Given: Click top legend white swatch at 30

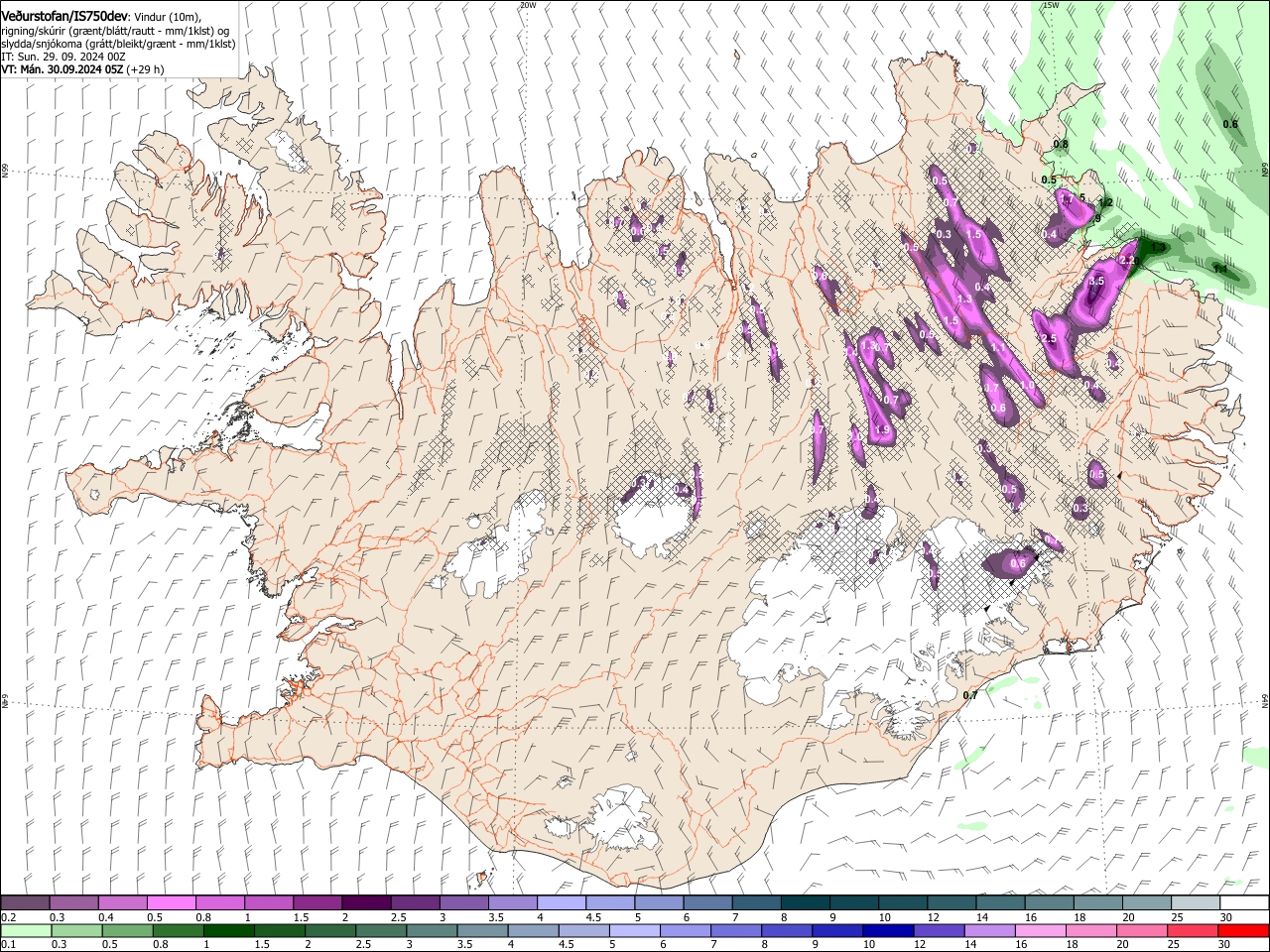Looking at the screenshot, I should coord(1243,903).
